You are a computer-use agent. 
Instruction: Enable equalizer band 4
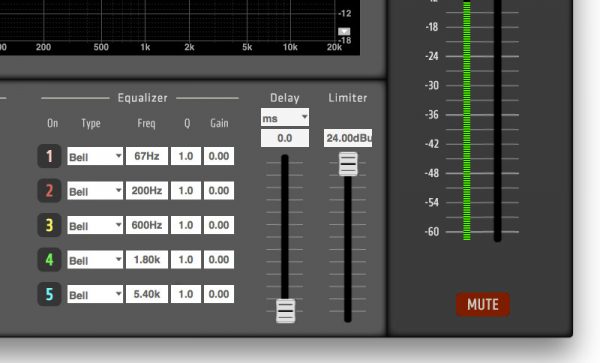point(49,260)
